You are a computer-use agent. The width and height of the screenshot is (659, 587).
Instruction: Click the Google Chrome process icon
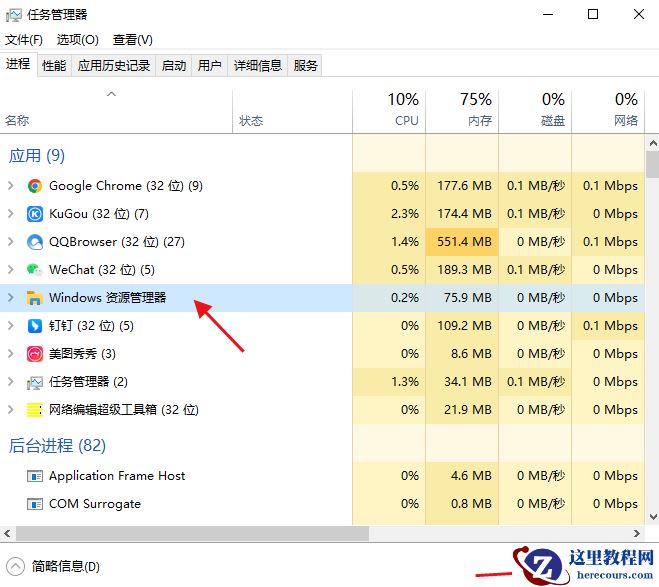point(35,186)
